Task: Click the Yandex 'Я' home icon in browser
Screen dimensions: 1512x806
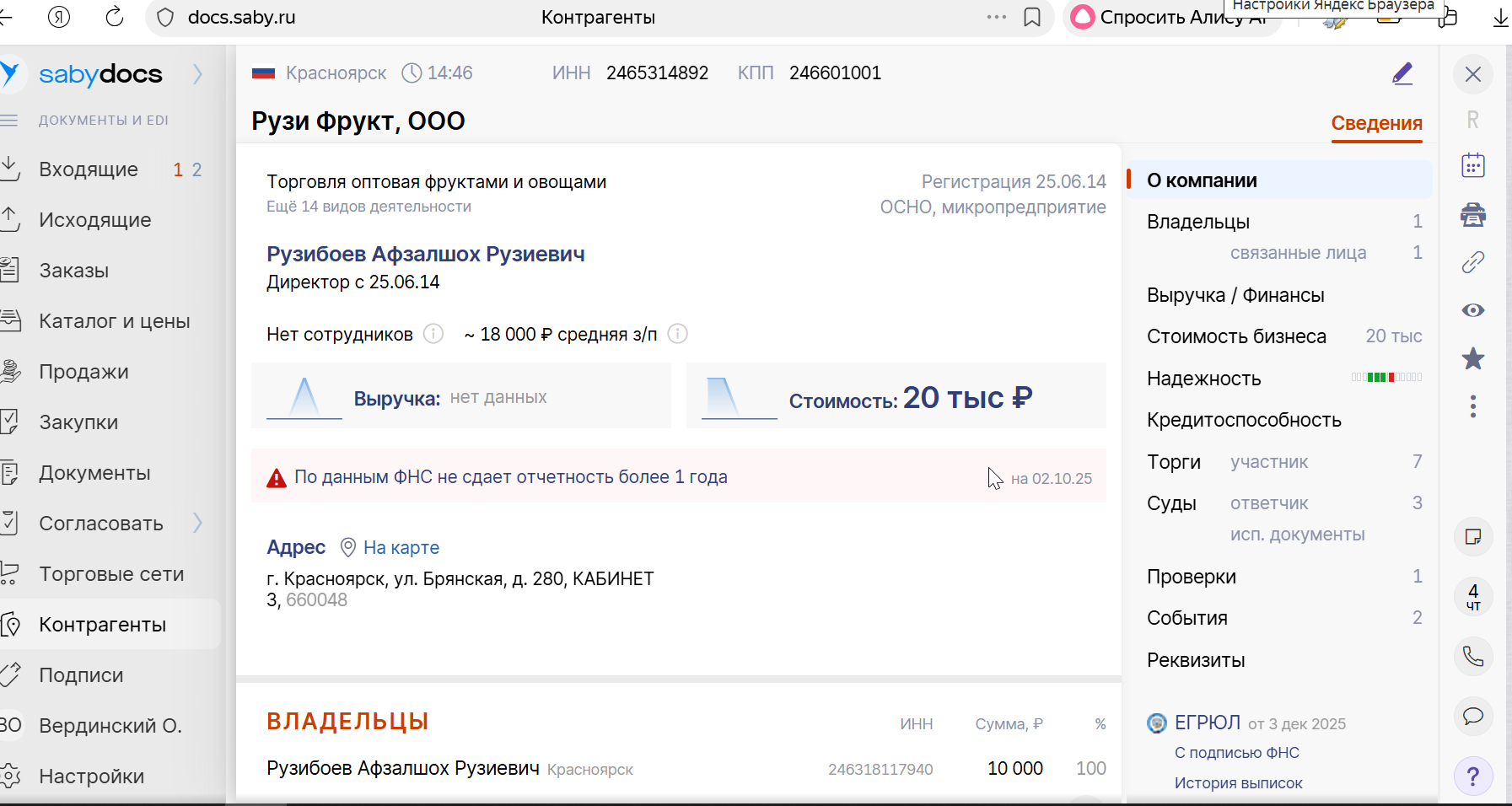Action: [59, 17]
